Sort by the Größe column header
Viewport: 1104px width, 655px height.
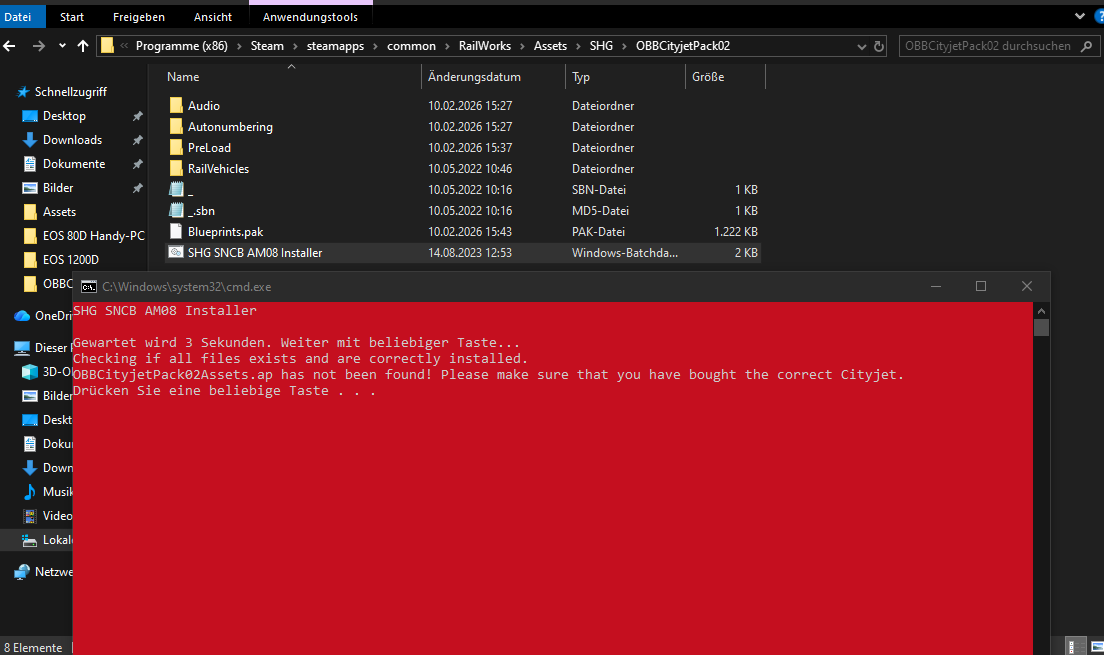tap(708, 77)
